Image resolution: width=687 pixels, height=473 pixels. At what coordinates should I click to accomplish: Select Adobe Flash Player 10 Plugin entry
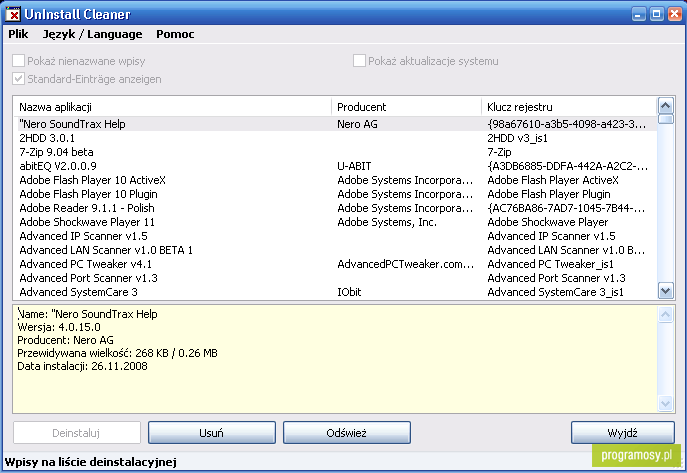click(x=88, y=194)
